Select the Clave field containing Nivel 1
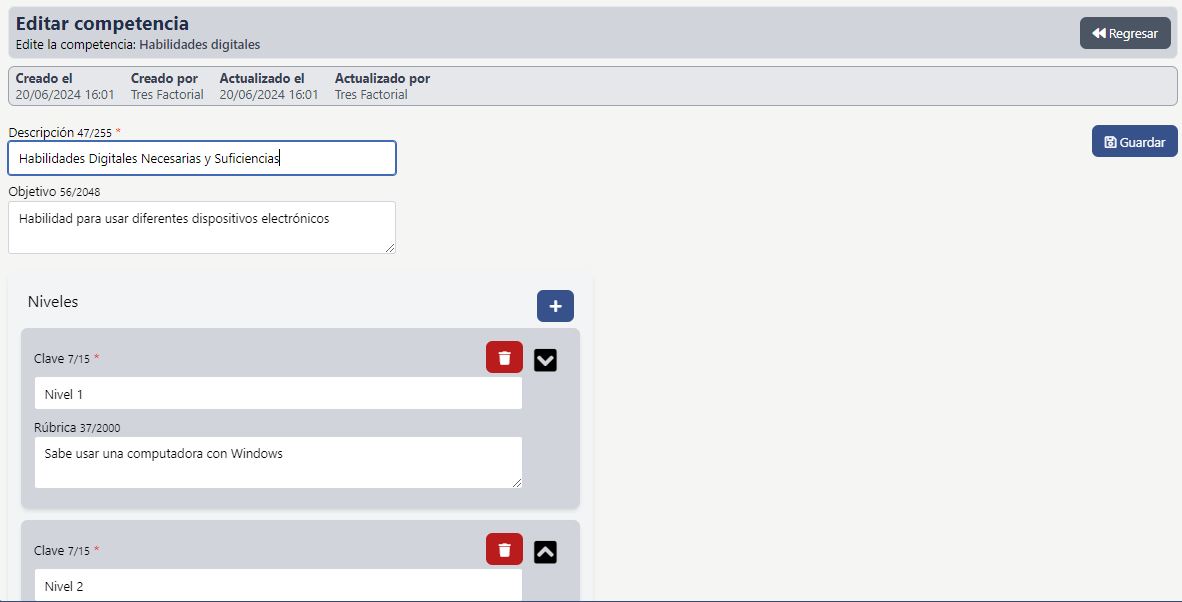Image resolution: width=1182 pixels, height=602 pixels. click(x=278, y=394)
